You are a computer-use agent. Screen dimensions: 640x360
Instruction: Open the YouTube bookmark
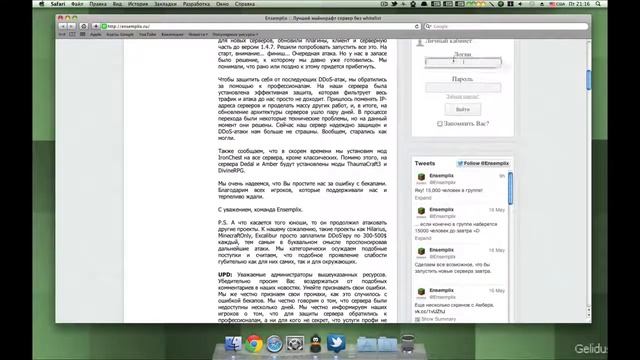pos(147,35)
